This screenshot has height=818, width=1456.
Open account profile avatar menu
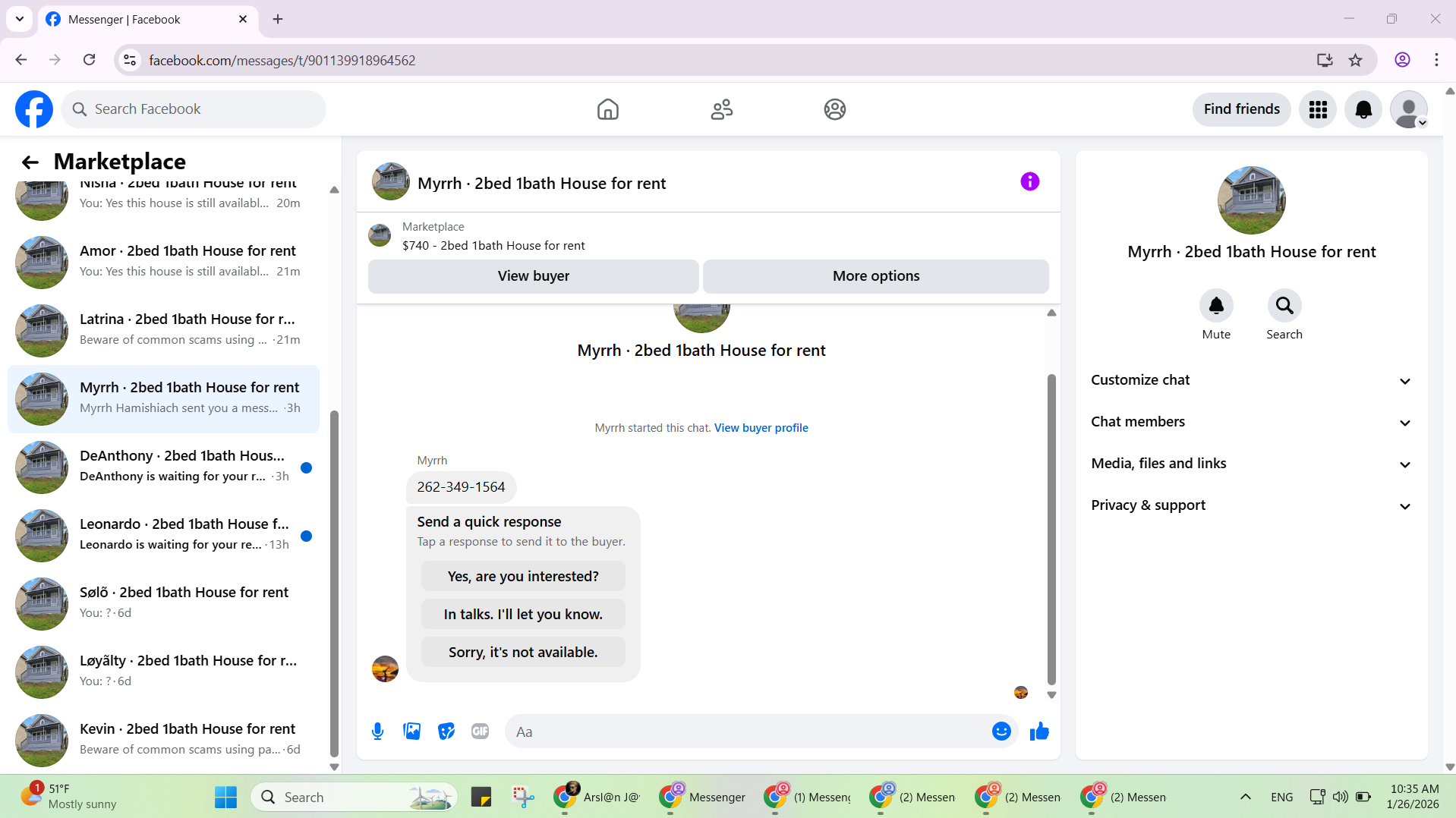[x=1409, y=109]
